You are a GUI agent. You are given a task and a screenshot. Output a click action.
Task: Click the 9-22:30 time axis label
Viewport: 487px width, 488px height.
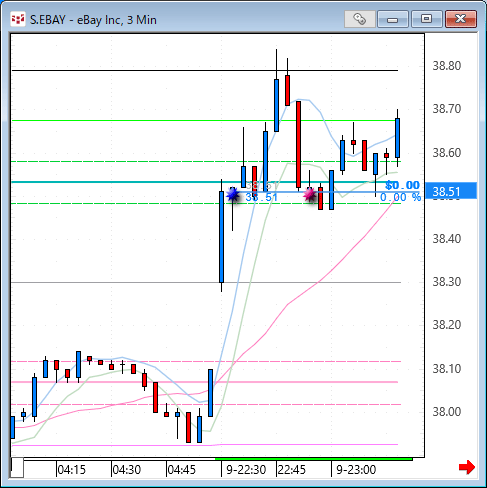coord(246,470)
